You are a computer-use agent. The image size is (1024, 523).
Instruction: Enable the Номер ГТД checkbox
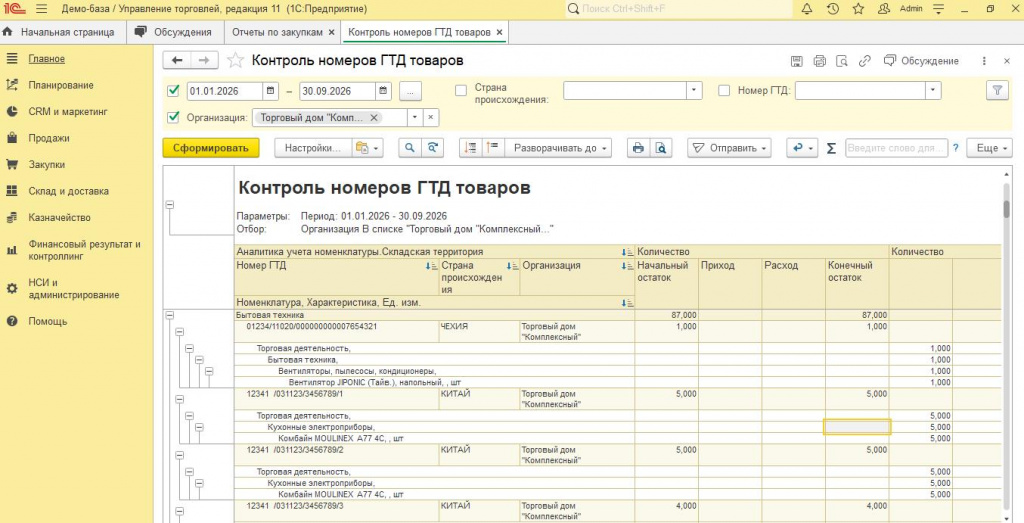(x=724, y=91)
